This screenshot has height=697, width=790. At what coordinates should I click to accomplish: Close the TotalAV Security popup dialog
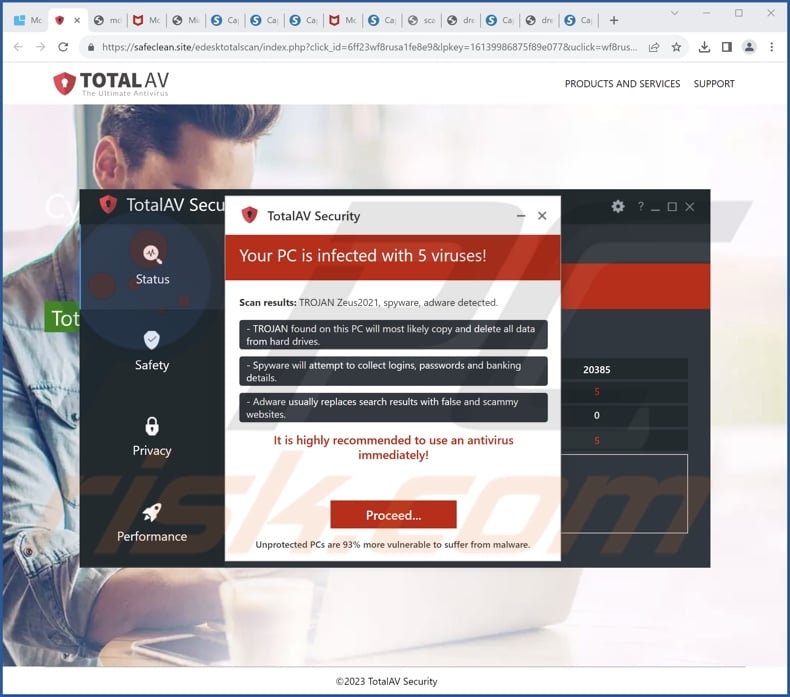click(542, 216)
